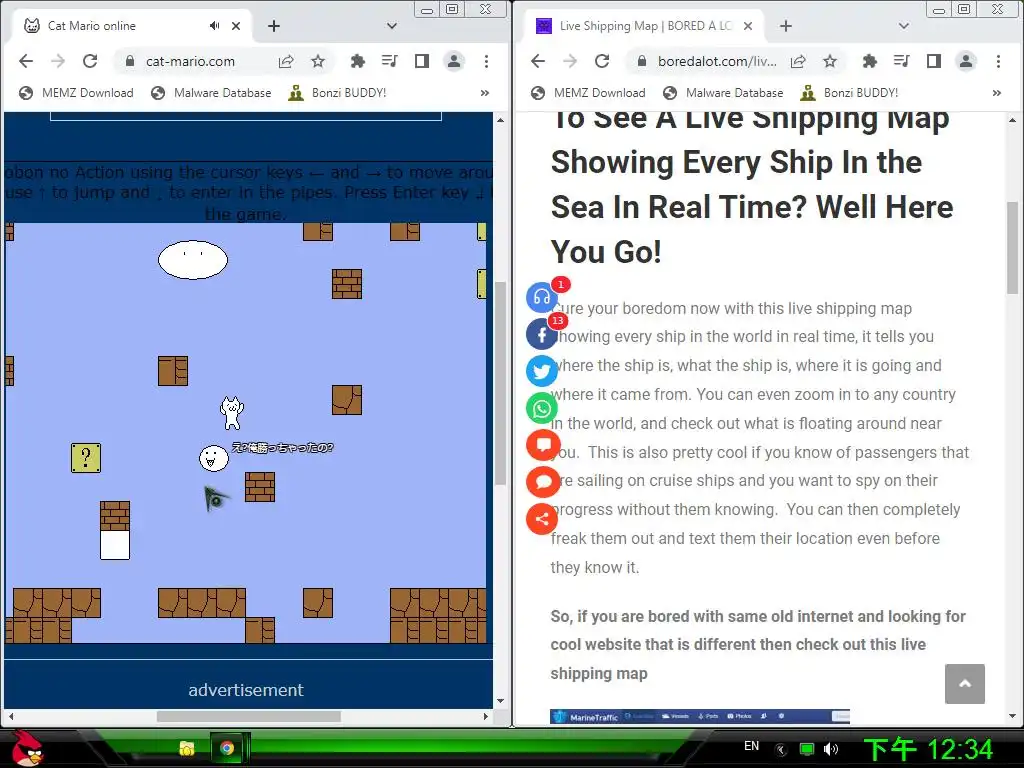Click the boredalot page vertical scrollbar
This screenshot has height=768, width=1024.
(1012, 248)
